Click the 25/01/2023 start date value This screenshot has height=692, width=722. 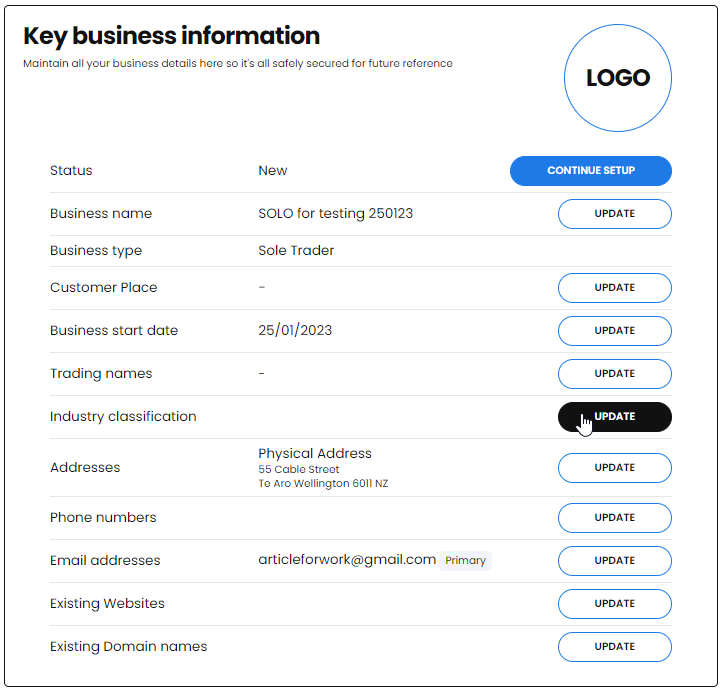pos(295,331)
